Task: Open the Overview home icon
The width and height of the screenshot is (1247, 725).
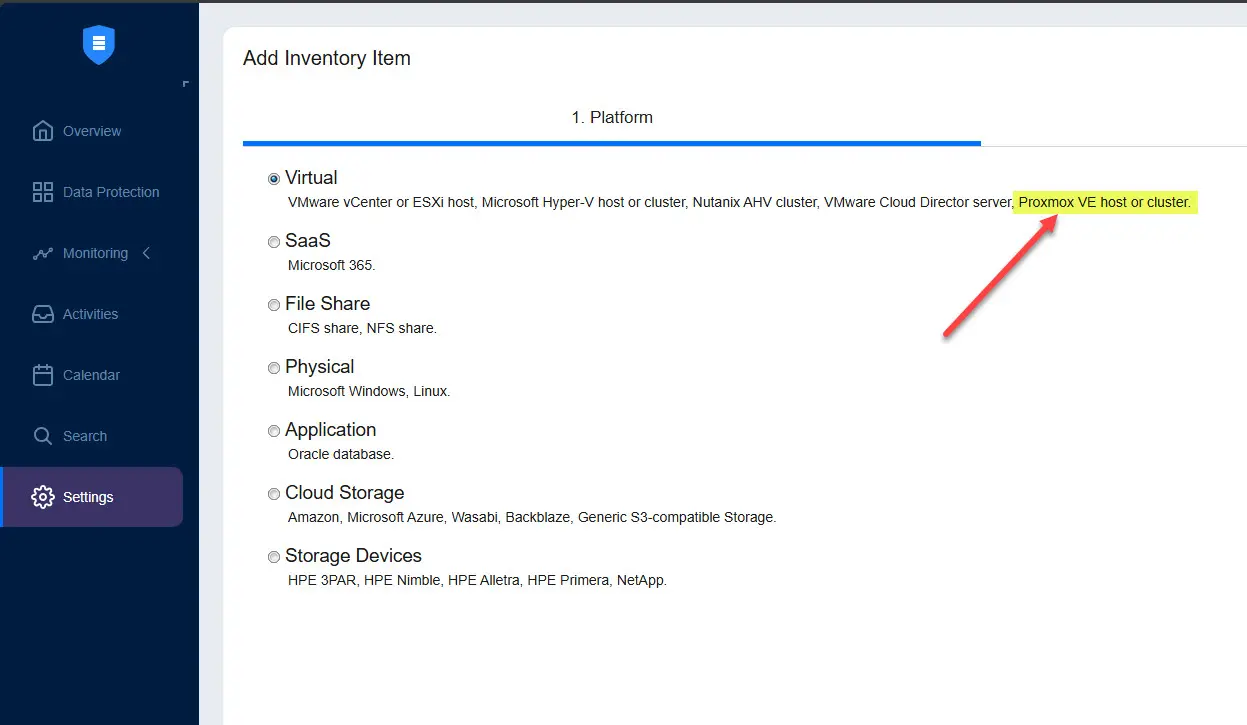Action: pyautogui.click(x=43, y=131)
